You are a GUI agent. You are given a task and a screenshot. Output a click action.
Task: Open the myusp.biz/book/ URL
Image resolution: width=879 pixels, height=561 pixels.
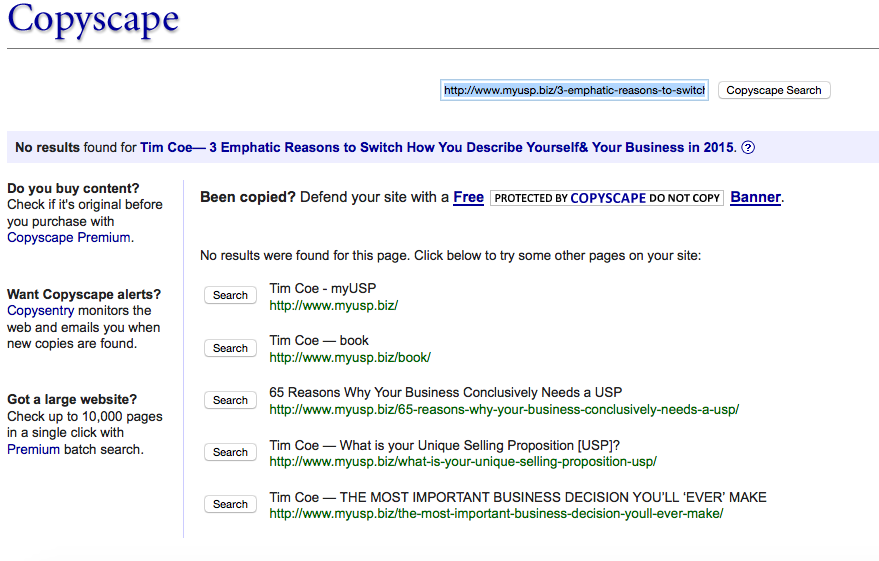coord(350,358)
